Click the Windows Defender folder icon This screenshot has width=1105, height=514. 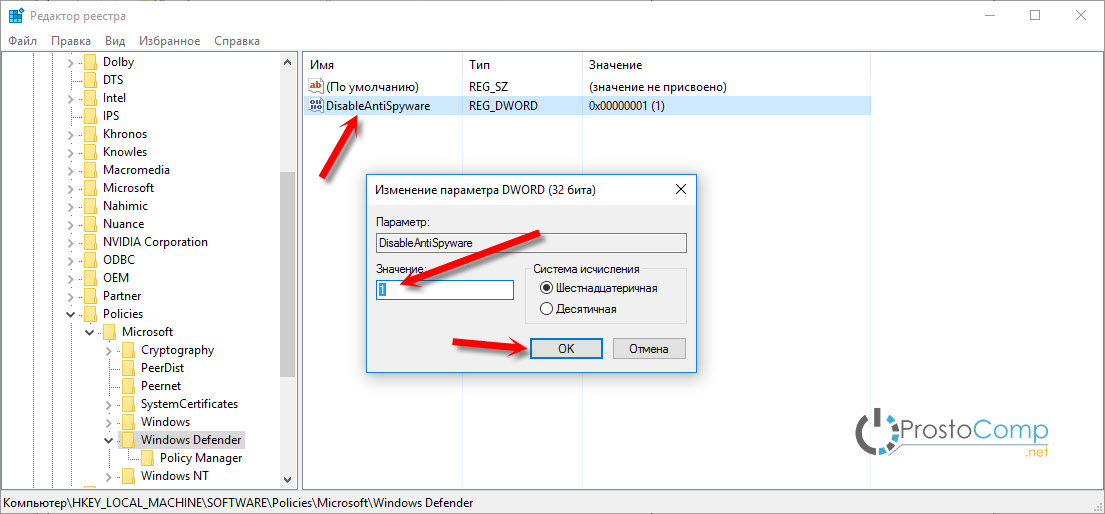[128, 440]
